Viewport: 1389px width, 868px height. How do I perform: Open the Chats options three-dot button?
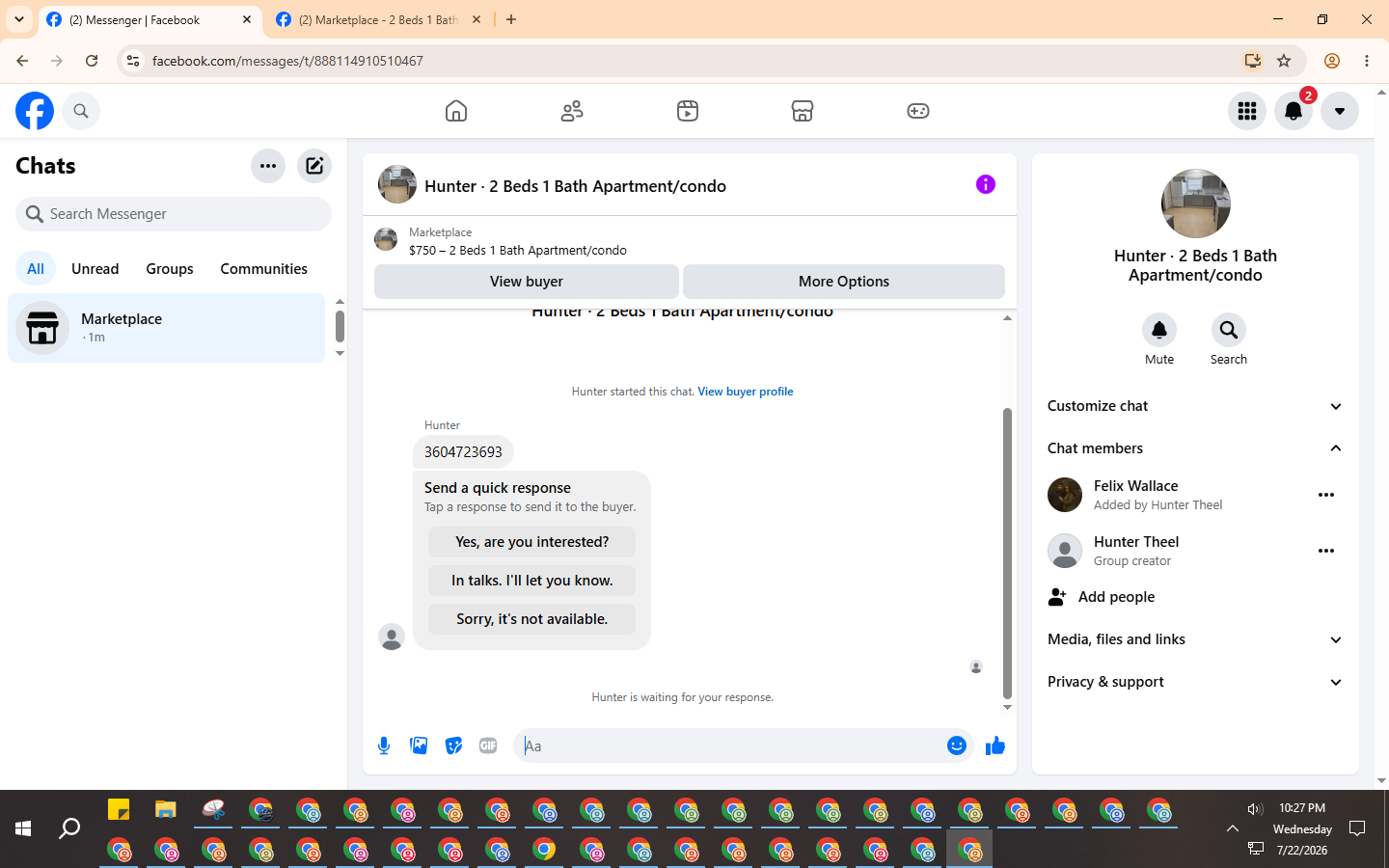tap(268, 166)
